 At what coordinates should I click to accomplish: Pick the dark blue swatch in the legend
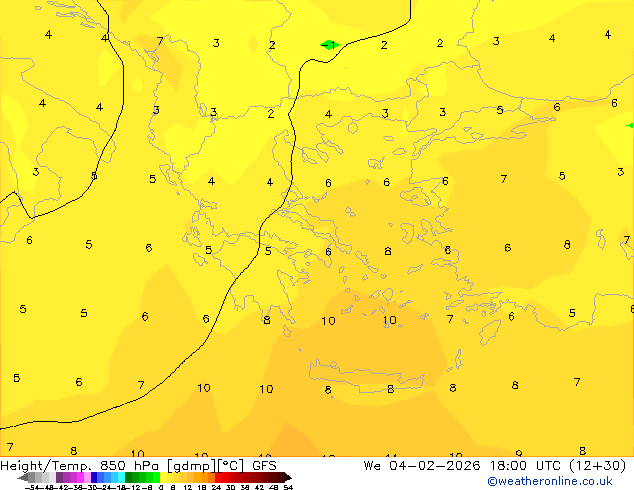point(94,478)
